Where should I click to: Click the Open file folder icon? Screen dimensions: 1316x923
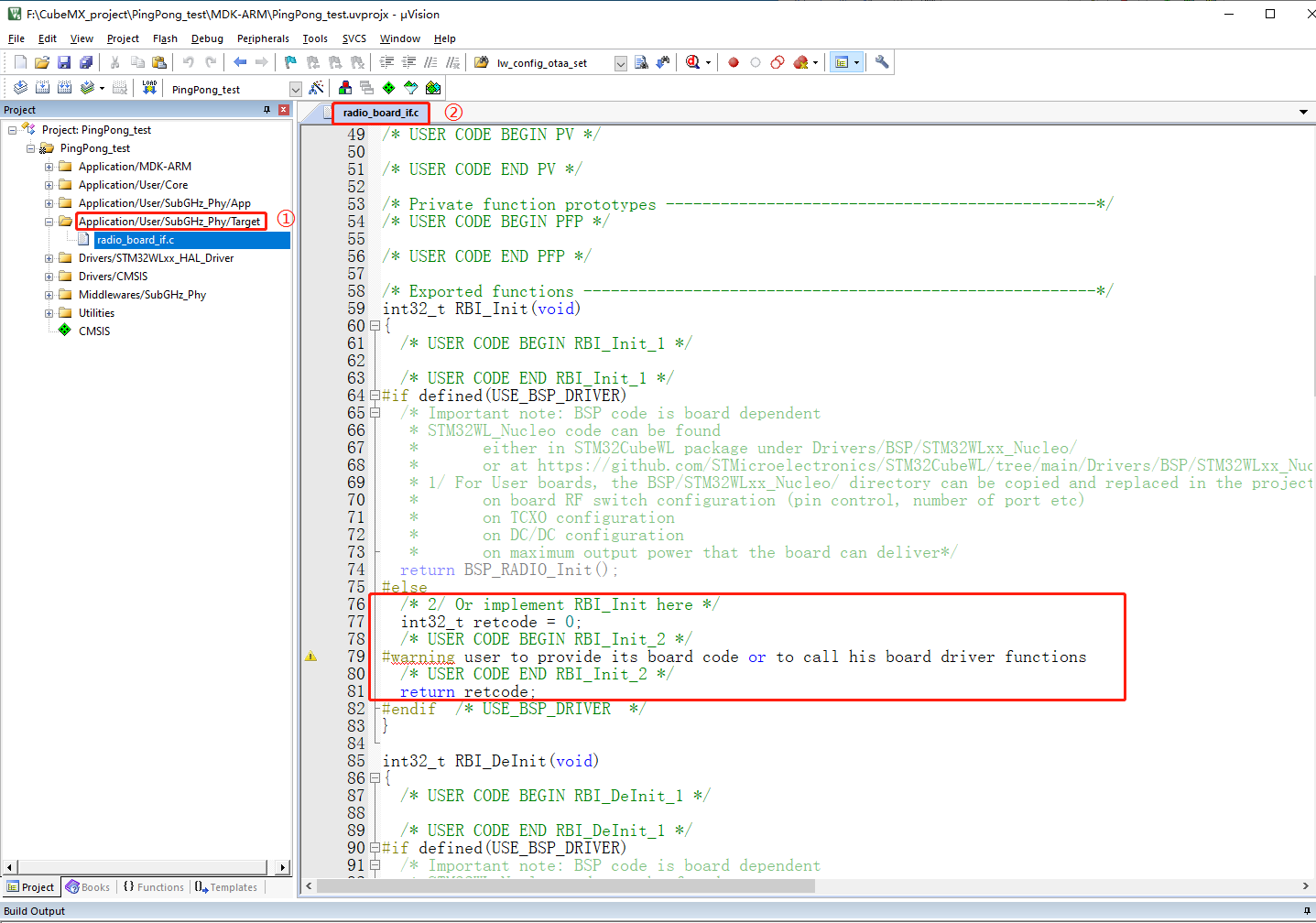point(42,62)
